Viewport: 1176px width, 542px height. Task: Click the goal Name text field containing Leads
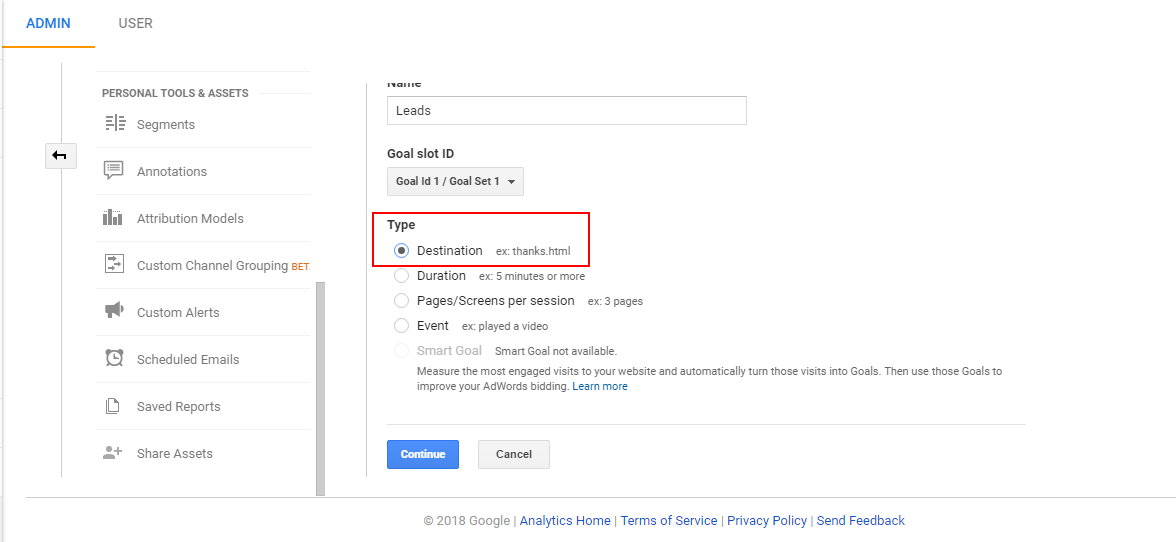click(566, 110)
